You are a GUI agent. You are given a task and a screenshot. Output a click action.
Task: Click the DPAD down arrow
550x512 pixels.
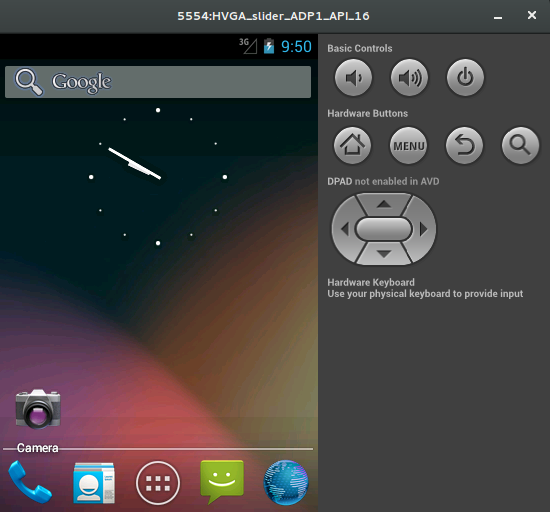pos(384,254)
